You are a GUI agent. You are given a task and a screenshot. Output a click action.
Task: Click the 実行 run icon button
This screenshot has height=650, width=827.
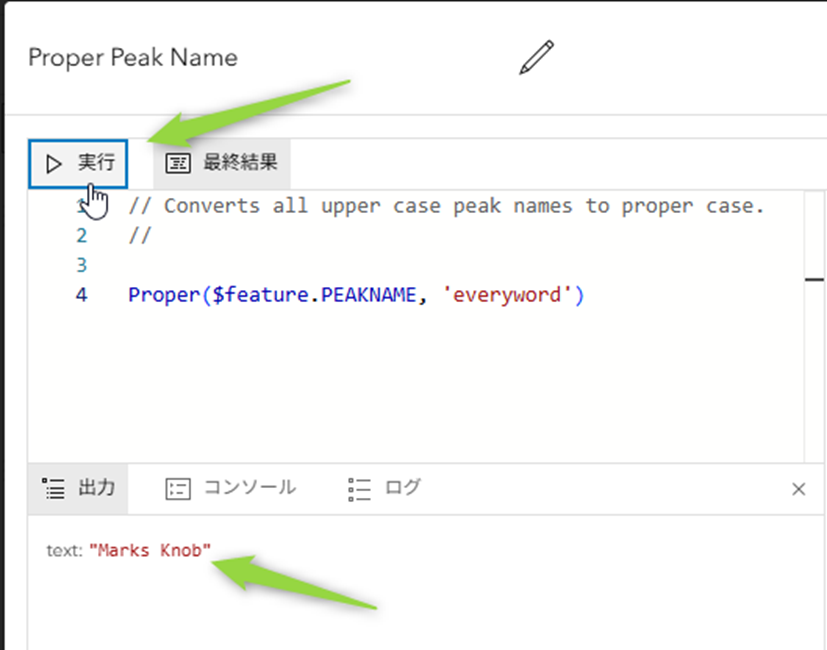[x=78, y=163]
